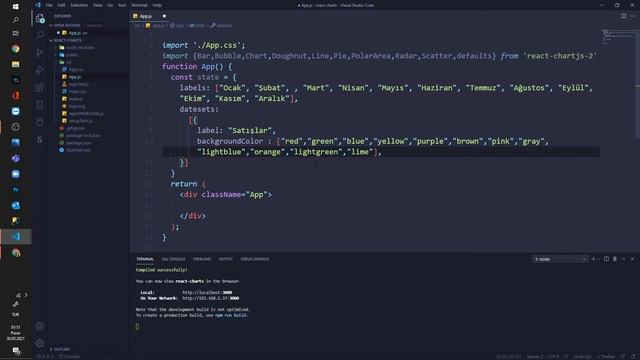The image size is (640, 360).
Task: Open Windows notification center icon
Action: pyautogui.click(x=16, y=351)
